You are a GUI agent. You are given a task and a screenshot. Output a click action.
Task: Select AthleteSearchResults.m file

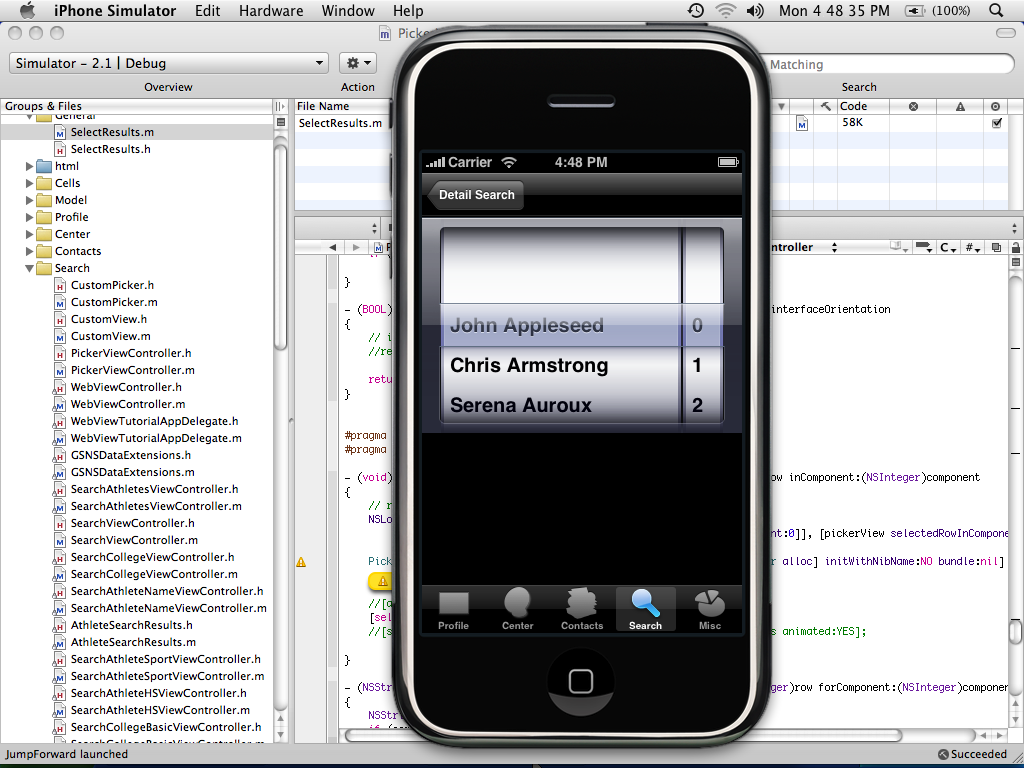133,642
